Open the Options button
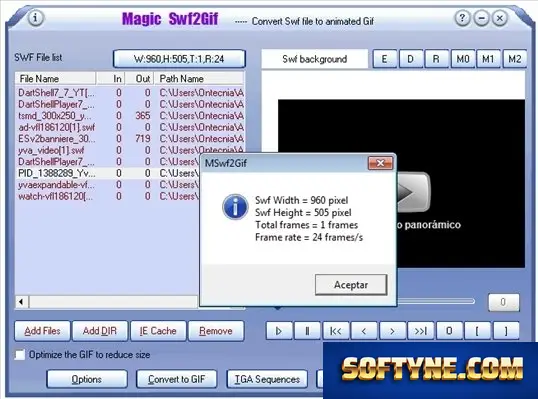This screenshot has width=538, height=399. point(87,379)
